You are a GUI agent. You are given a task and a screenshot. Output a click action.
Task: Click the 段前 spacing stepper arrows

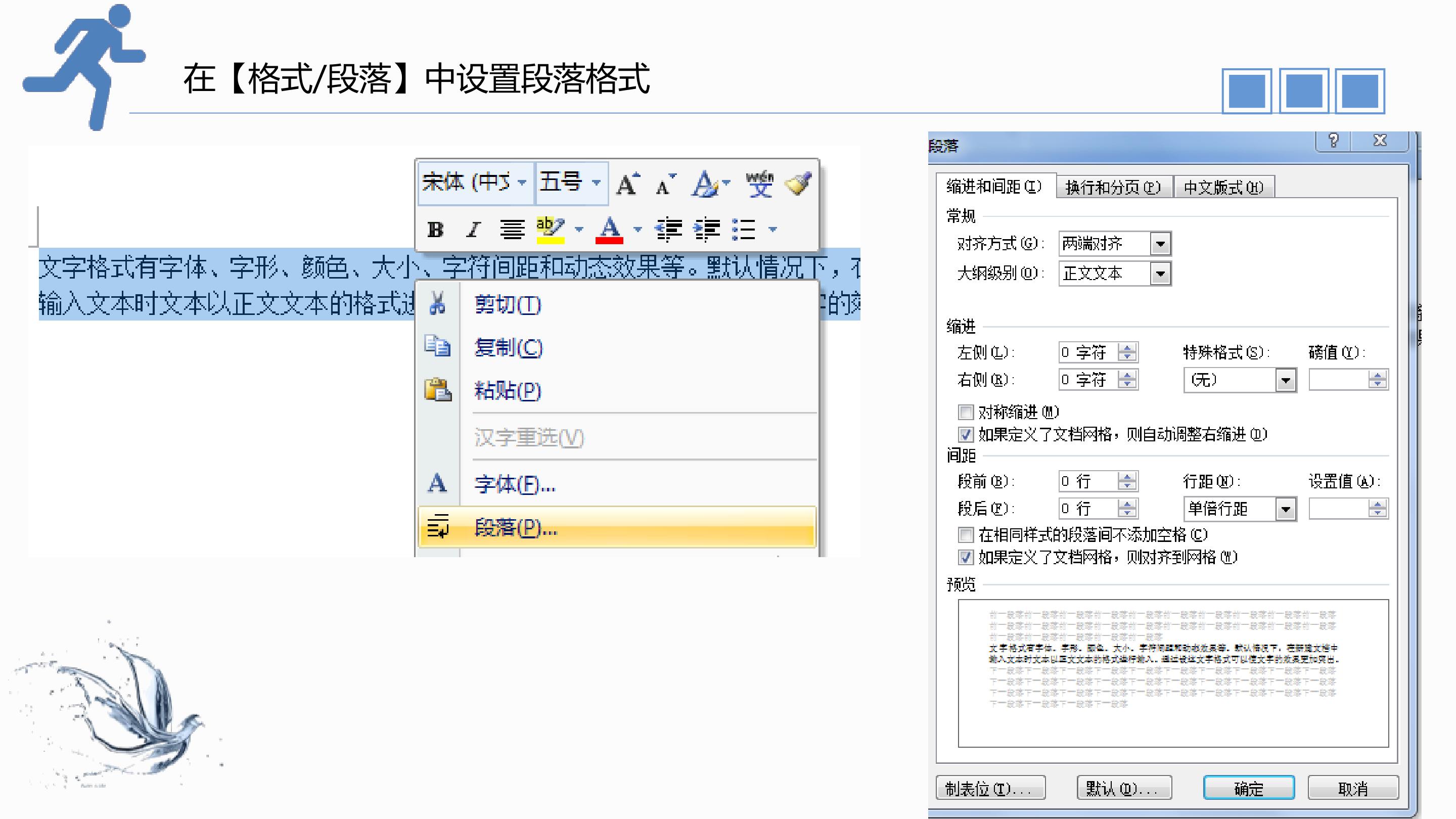pyautogui.click(x=1127, y=482)
